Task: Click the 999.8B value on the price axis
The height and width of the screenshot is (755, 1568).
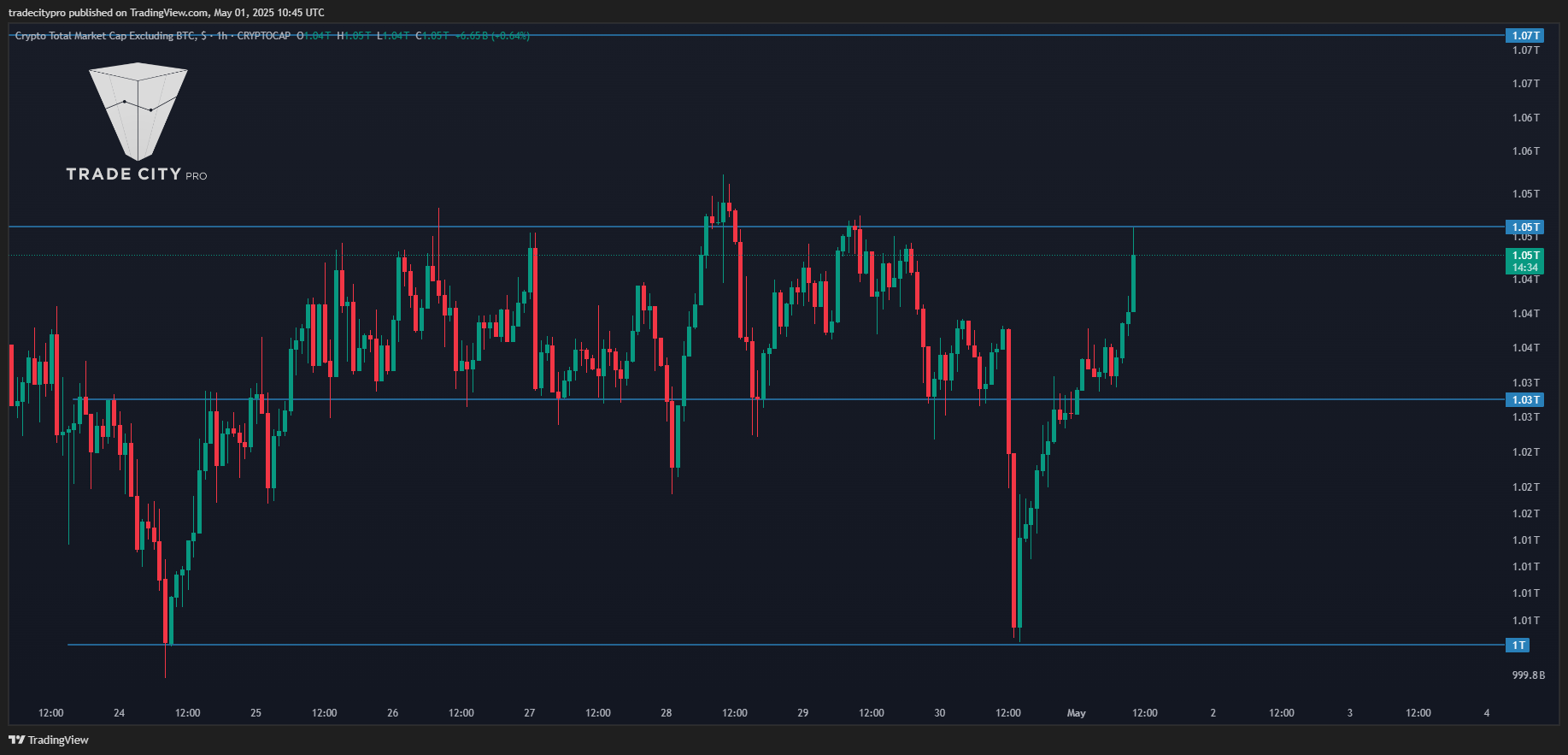Action: tap(1528, 675)
